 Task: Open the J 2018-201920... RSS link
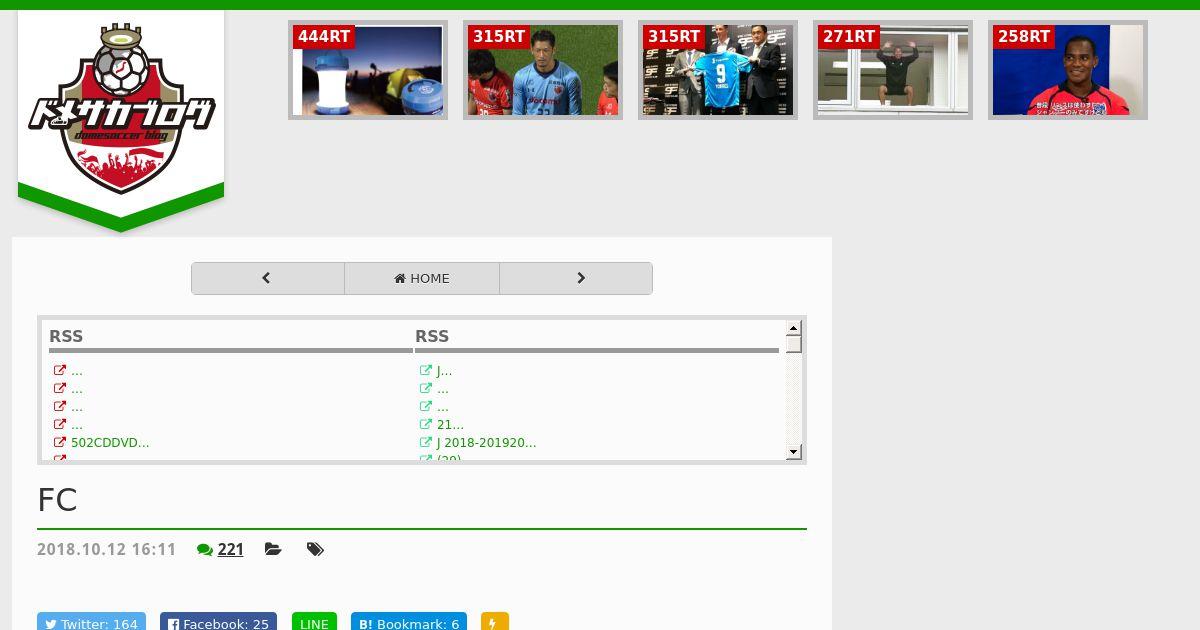486,442
